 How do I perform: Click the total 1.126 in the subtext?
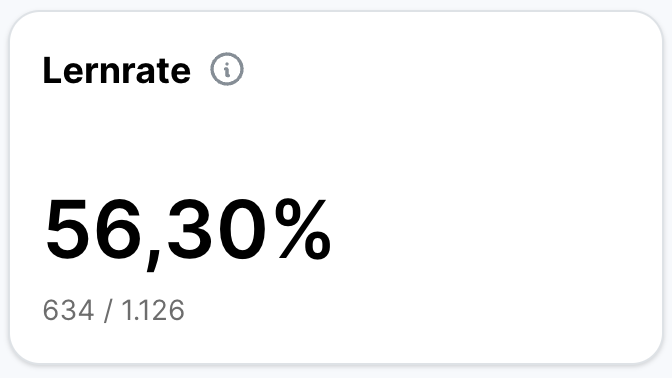(153, 310)
